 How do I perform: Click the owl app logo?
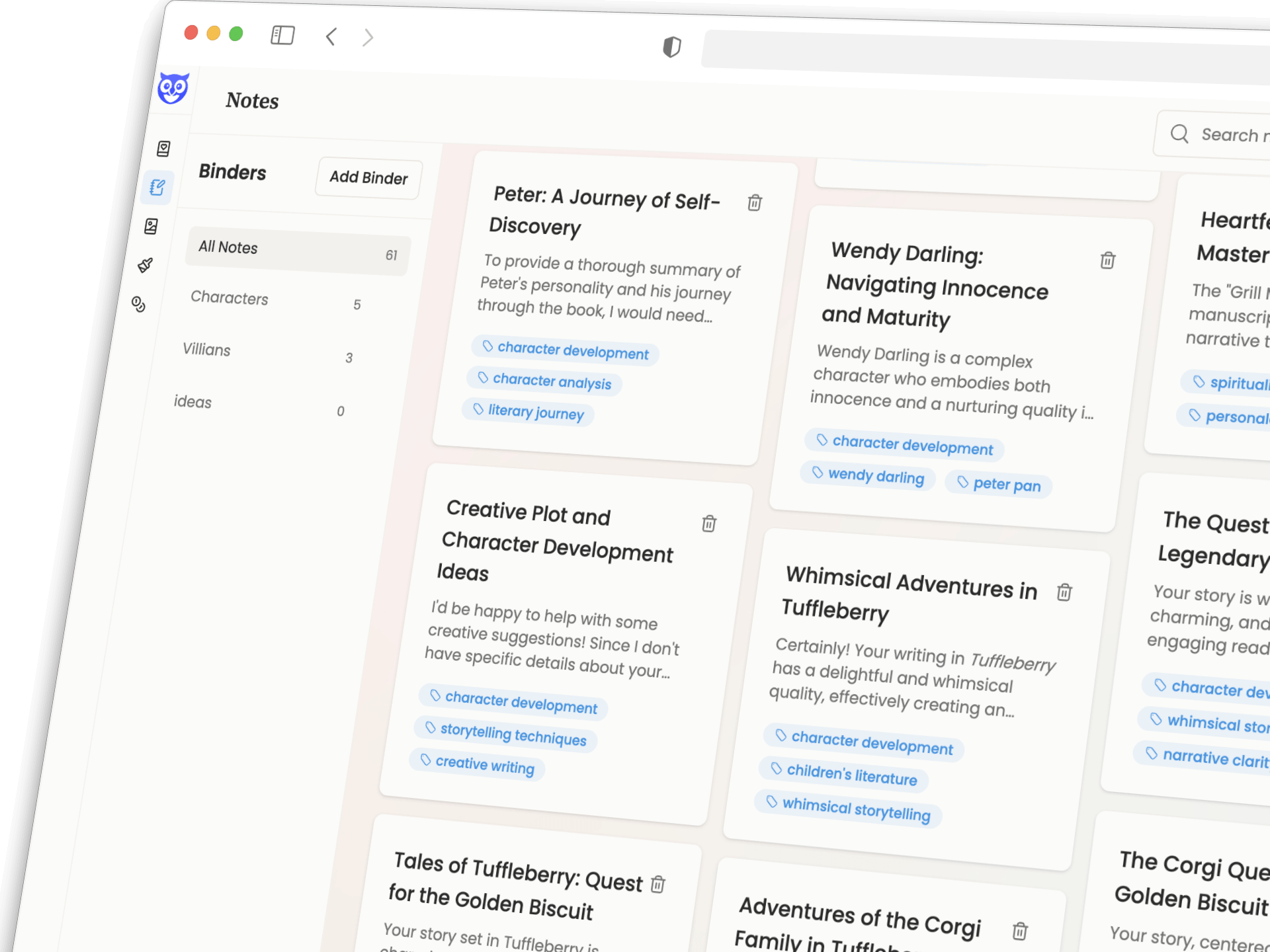173,88
